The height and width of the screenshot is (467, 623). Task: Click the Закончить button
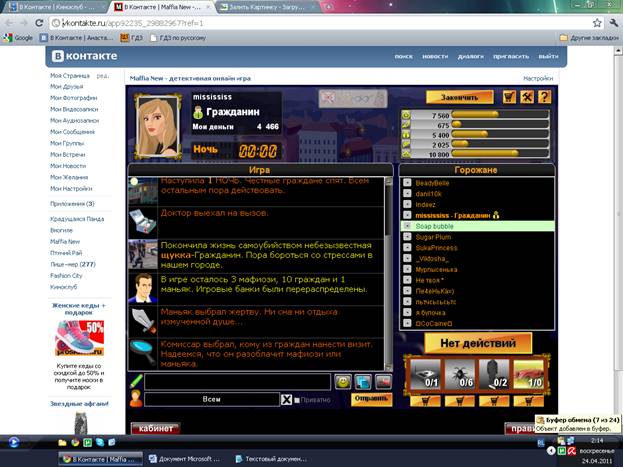point(460,97)
